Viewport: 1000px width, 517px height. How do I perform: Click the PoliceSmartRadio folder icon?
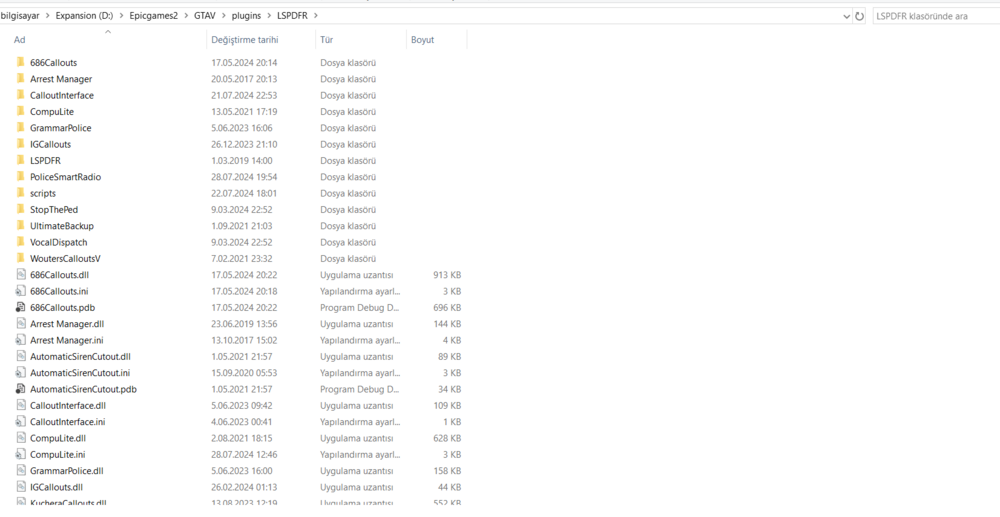[x=20, y=177]
